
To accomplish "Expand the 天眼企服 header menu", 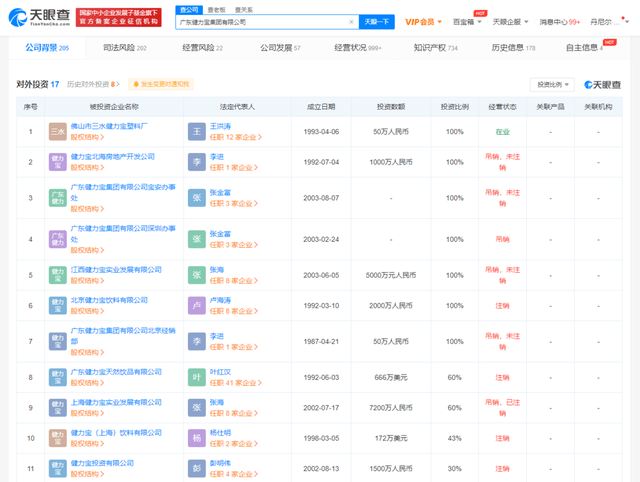I will coord(508,20).
